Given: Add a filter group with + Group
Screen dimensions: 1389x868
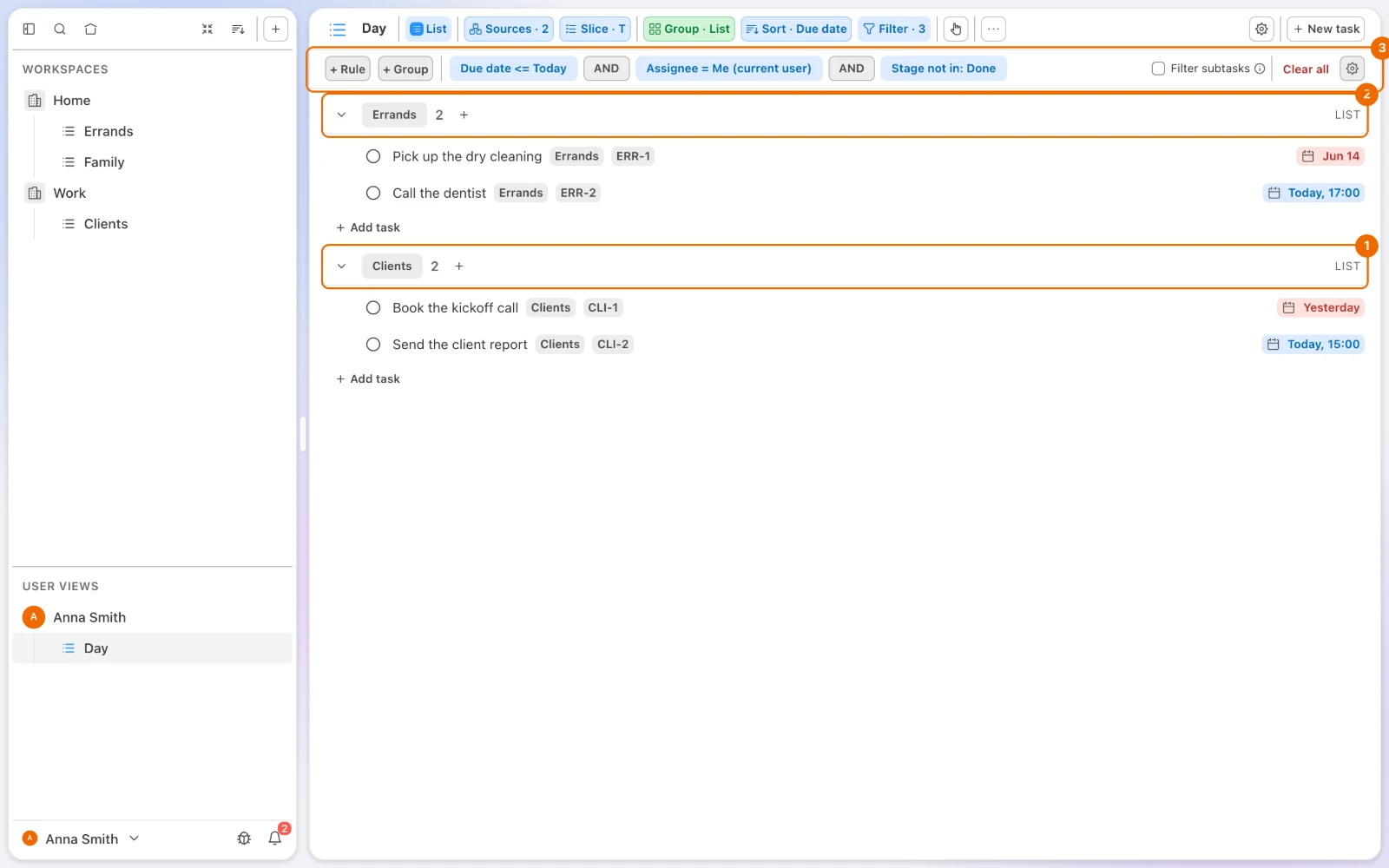Looking at the screenshot, I should pyautogui.click(x=405, y=69).
